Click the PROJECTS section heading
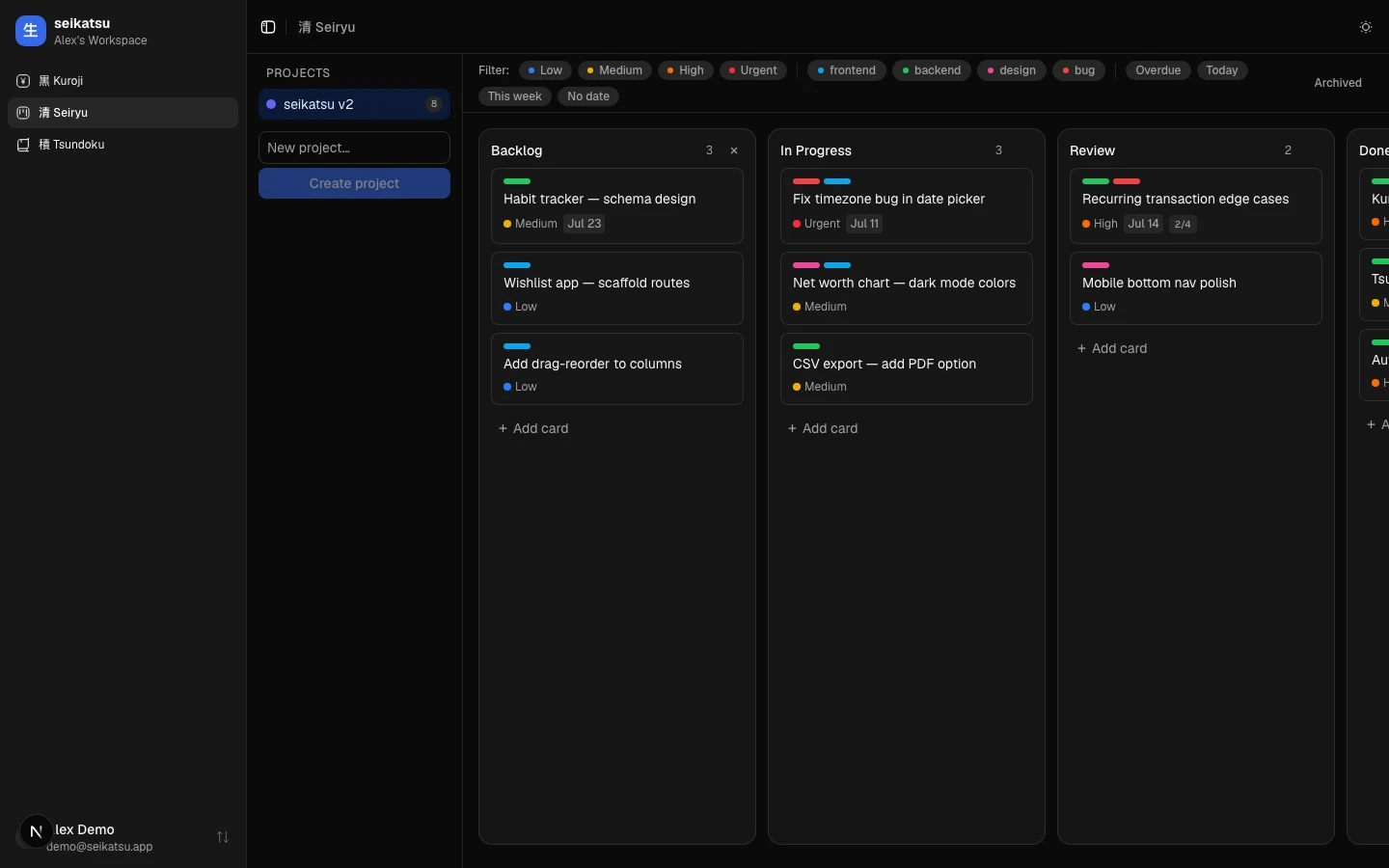Screen dimensions: 1389x868 coord(298,73)
